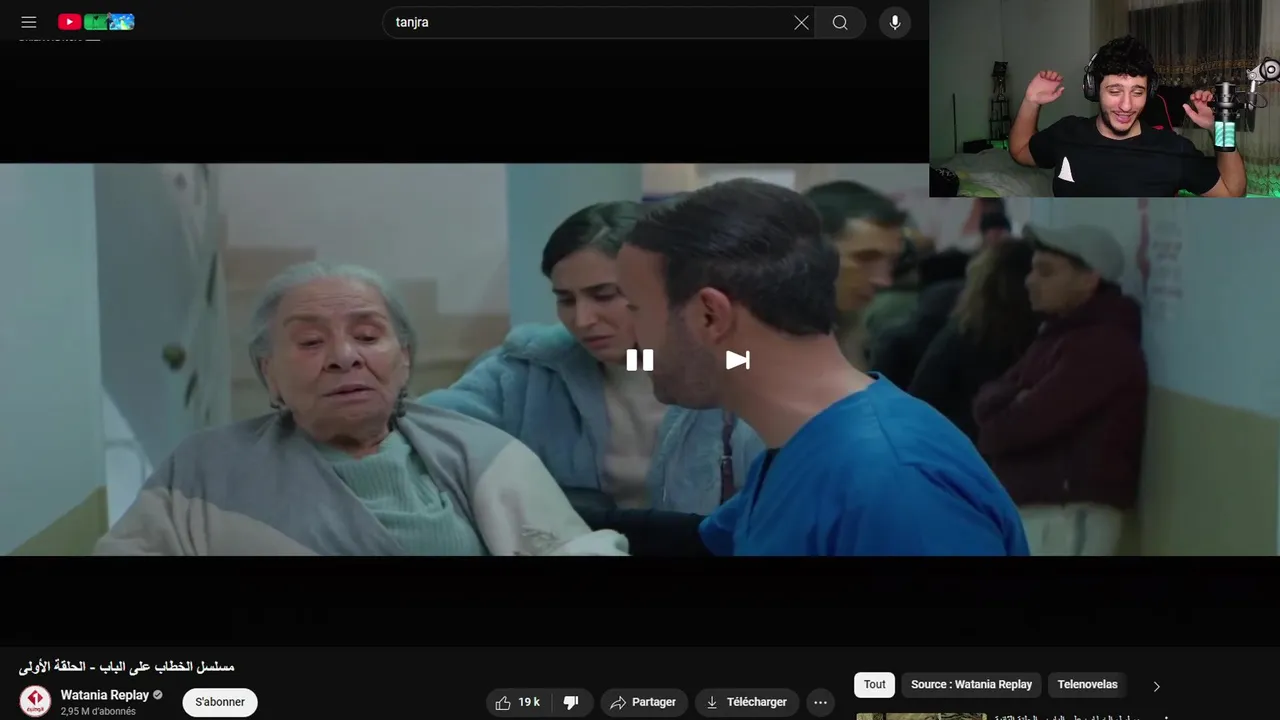Viewport: 1280px width, 720px height.
Task: Select the Source : Watania Replay chip
Action: point(971,684)
